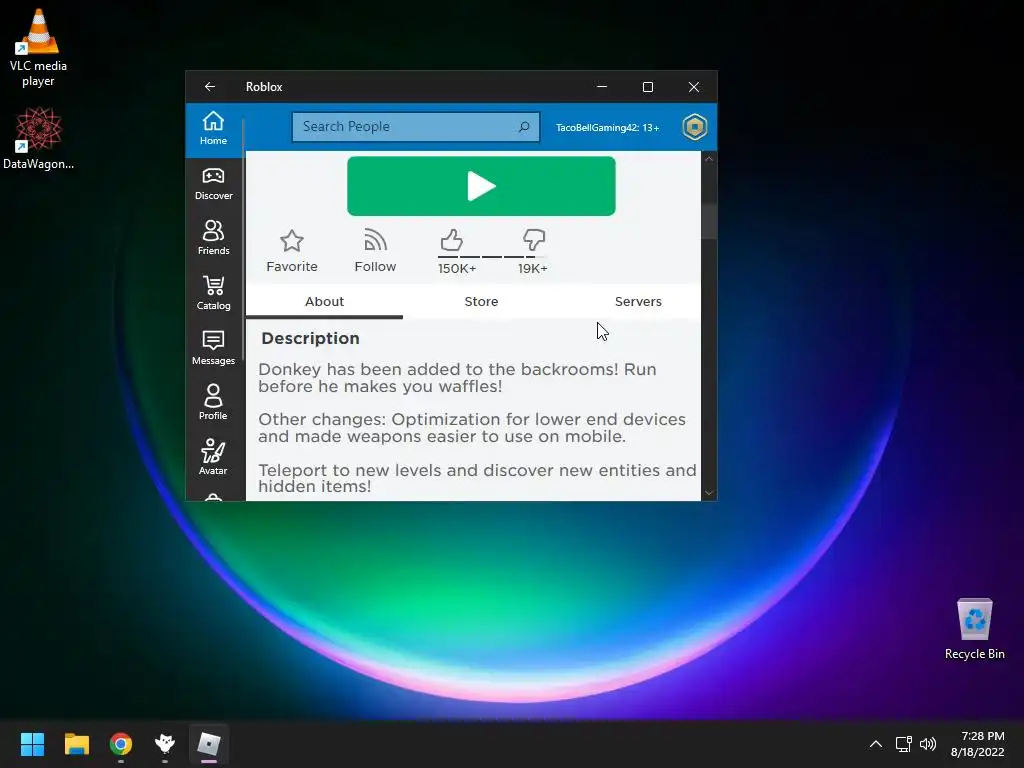Switch to the Store tab
Image resolution: width=1024 pixels, height=768 pixels.
(x=481, y=302)
